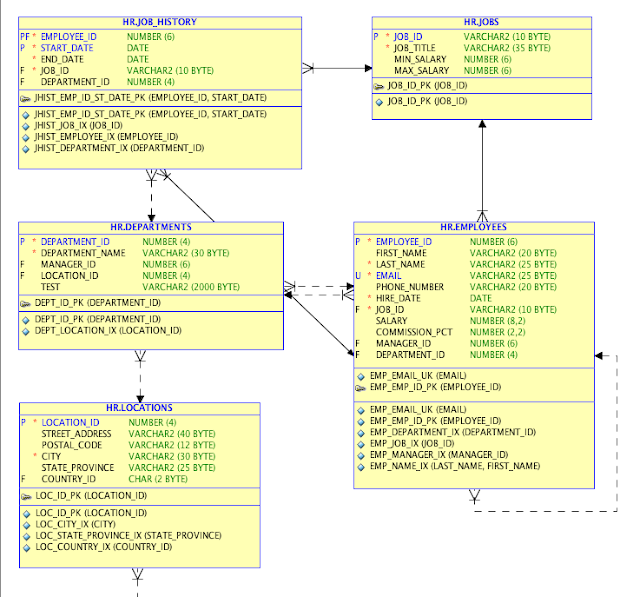640x597 pixels.
Task: Select JOB_TITLE column in HR.JOBS
Action: pos(415,48)
